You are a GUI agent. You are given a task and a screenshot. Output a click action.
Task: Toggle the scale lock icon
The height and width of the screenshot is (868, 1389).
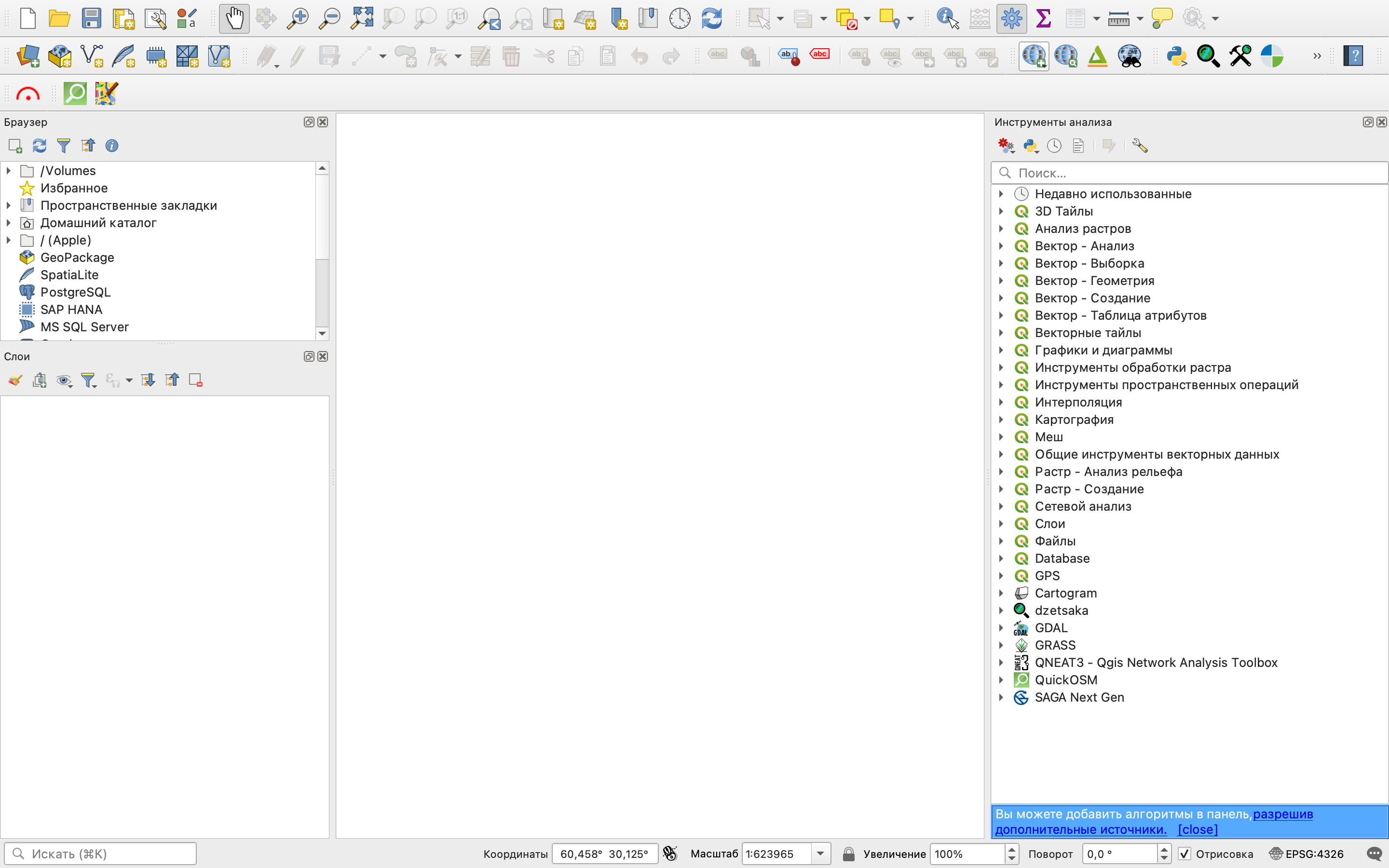click(x=848, y=854)
